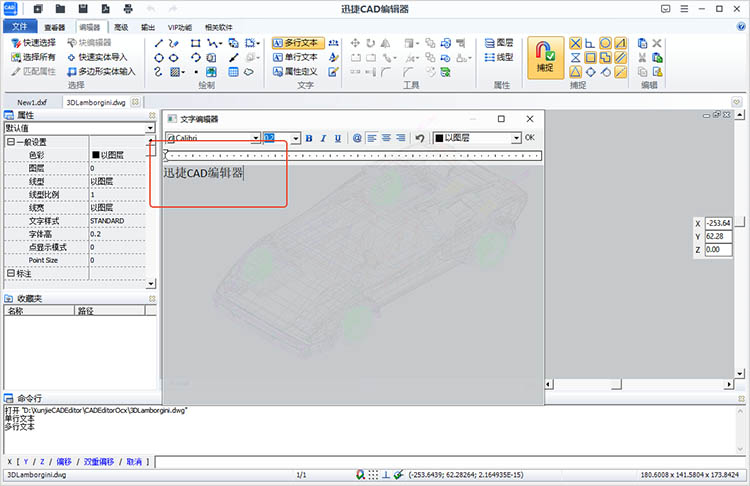Screen dimensions: 750x486
Task: Open the 文件 file menu
Action: pyautogui.click(x=20, y=26)
